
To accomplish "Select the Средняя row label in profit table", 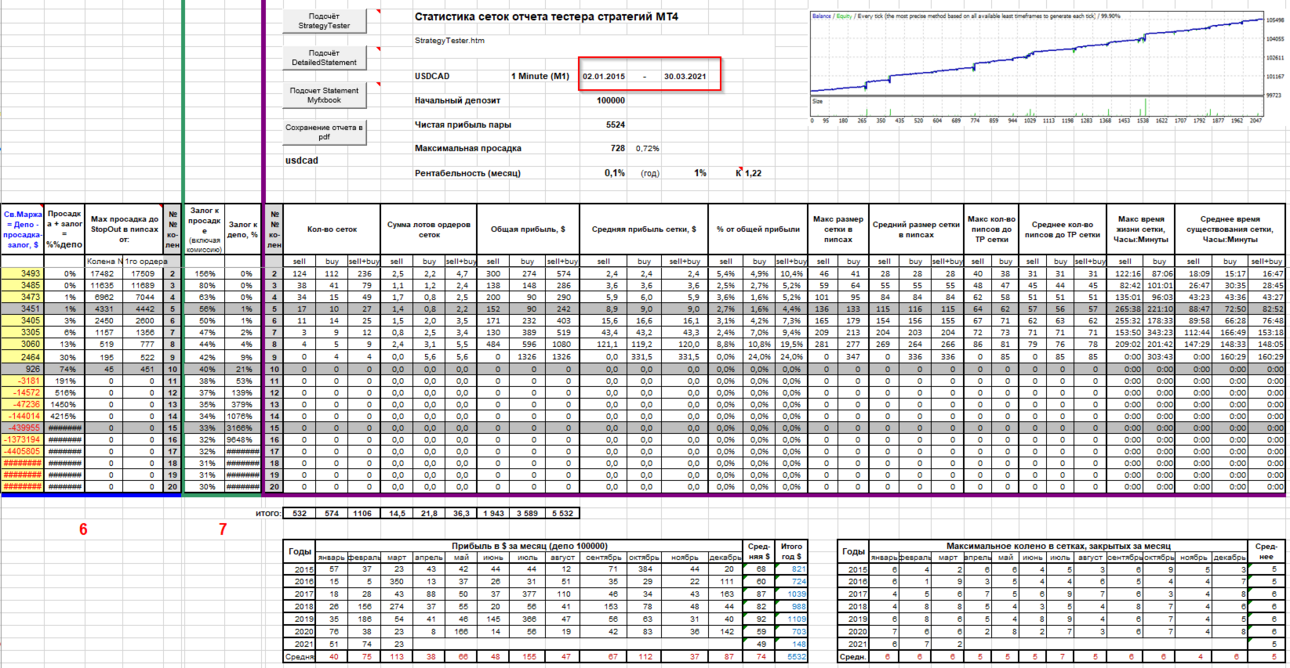I will tap(299, 656).
